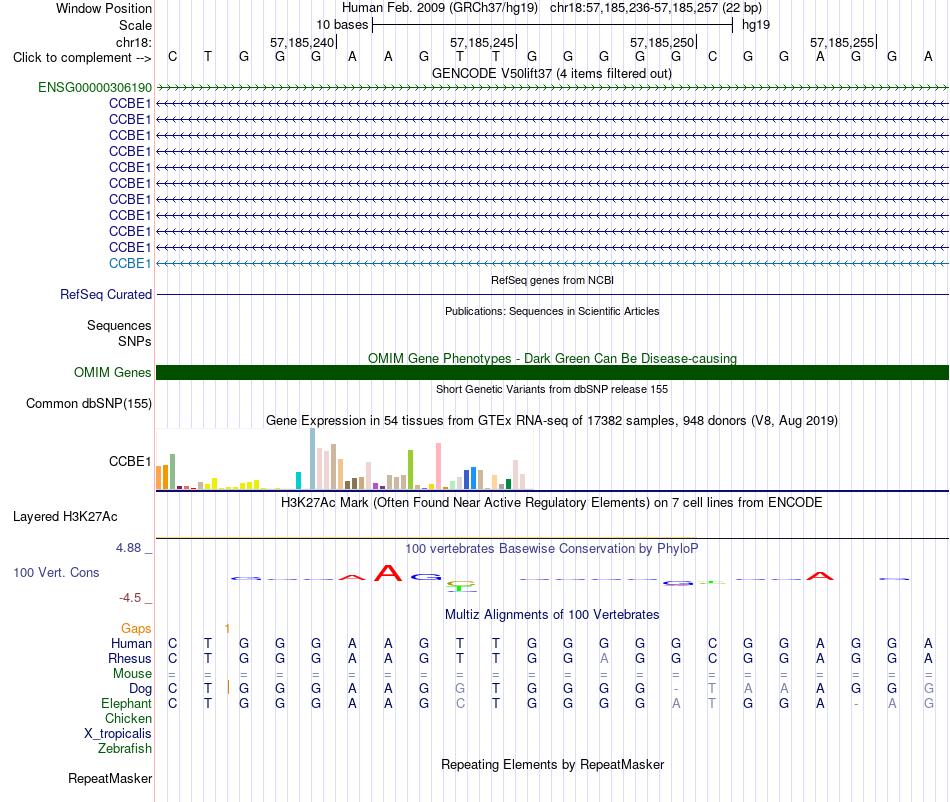
Task: Click the 'Click to complement -->' label
Action: [82, 58]
